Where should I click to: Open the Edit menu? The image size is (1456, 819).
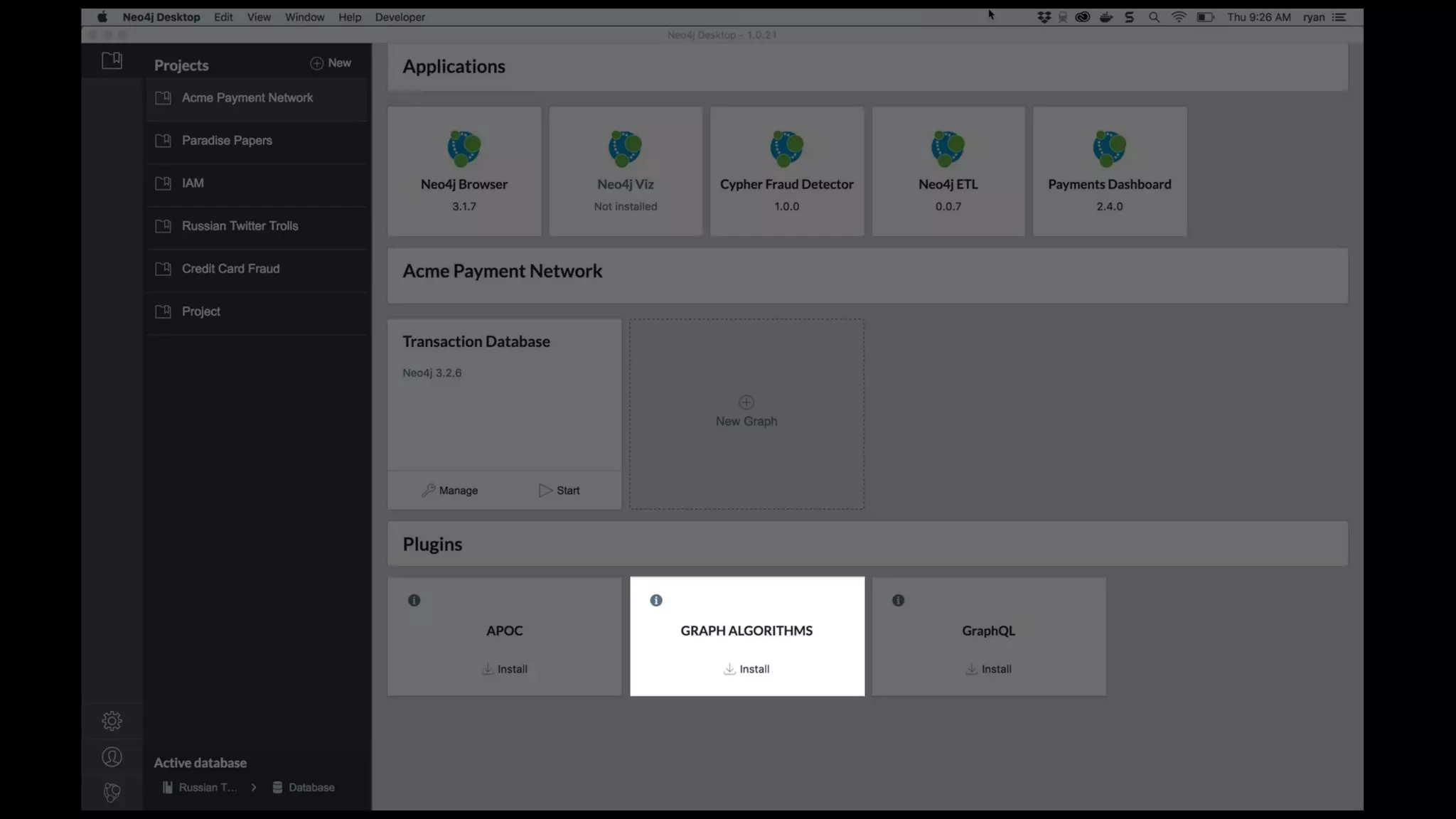coord(223,17)
